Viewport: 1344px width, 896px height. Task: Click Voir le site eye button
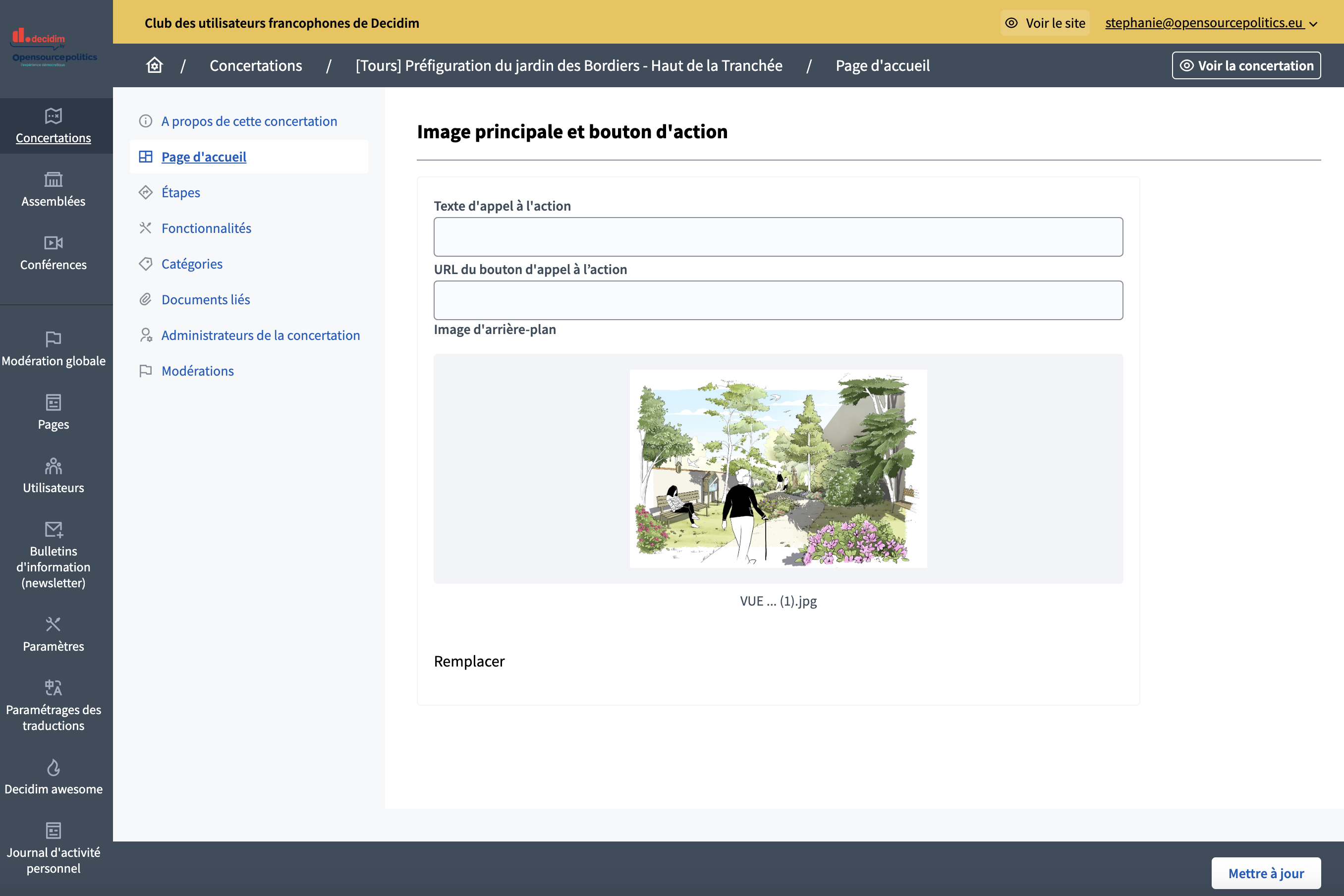coord(1045,23)
